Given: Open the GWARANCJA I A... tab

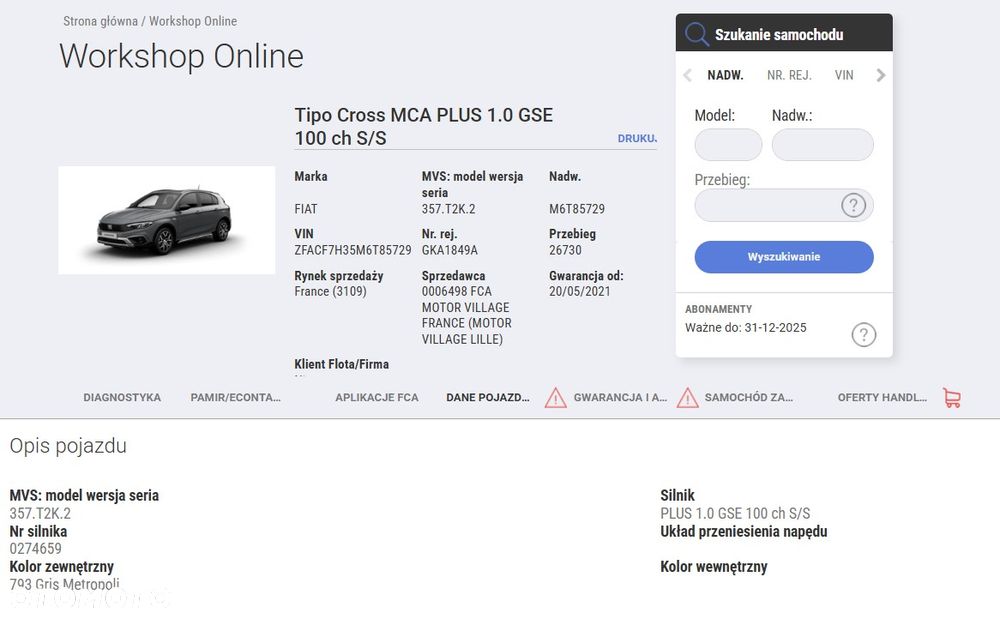Looking at the screenshot, I should [x=620, y=397].
